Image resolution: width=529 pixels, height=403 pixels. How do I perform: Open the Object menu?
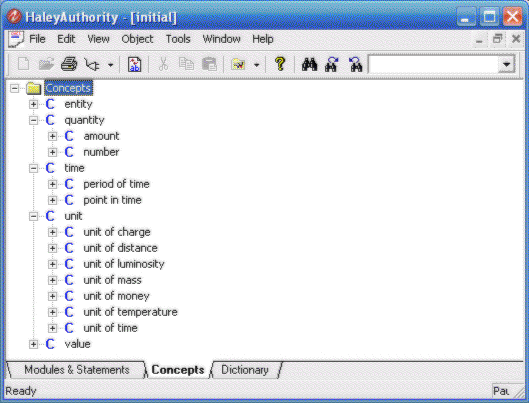click(137, 39)
